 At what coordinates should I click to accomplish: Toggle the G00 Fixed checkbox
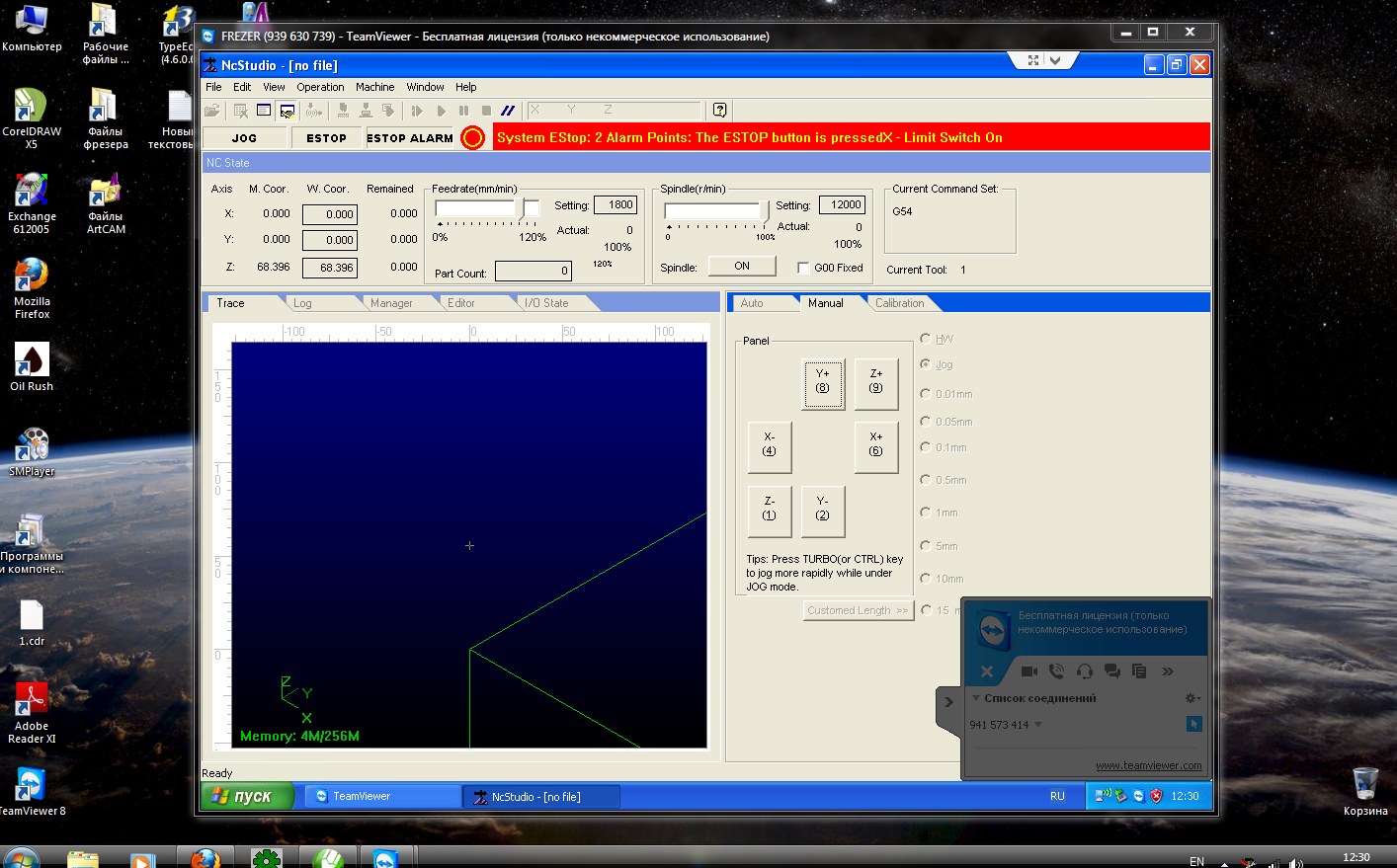[x=803, y=268]
